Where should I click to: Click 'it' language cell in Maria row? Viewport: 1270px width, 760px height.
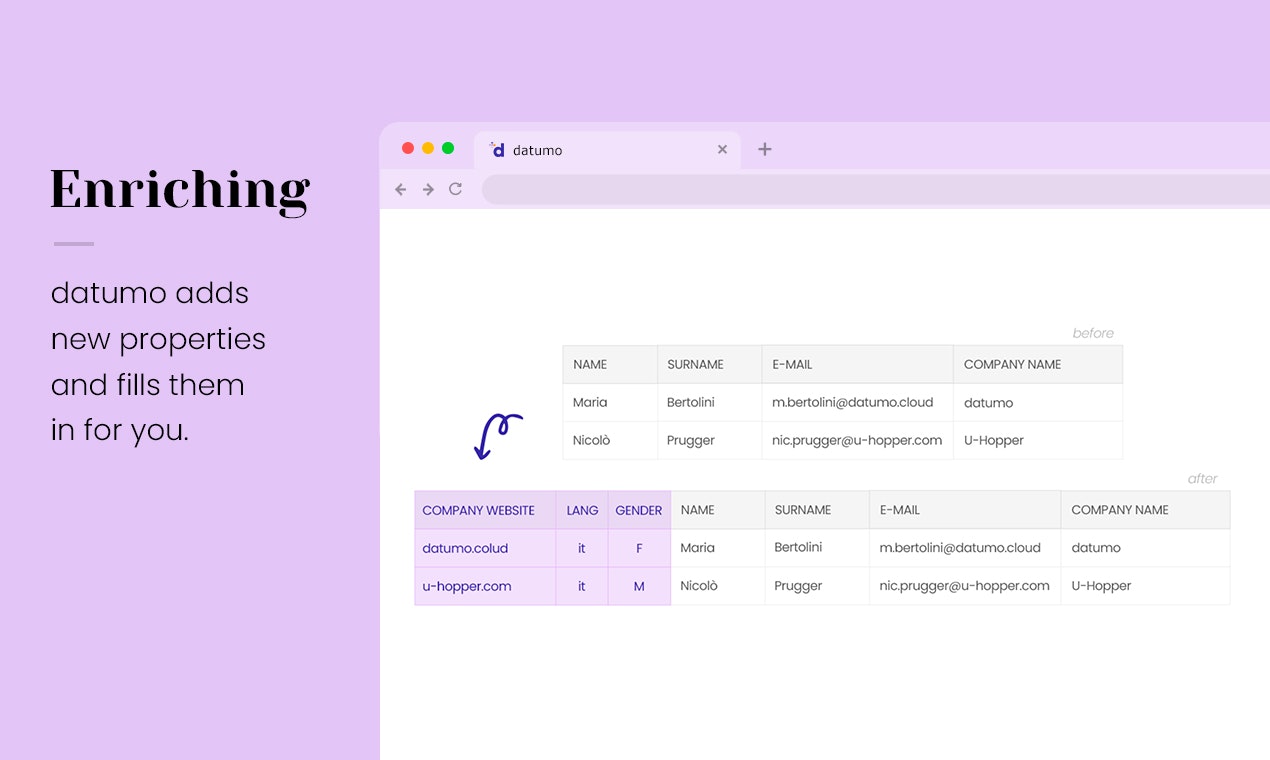tap(582, 548)
